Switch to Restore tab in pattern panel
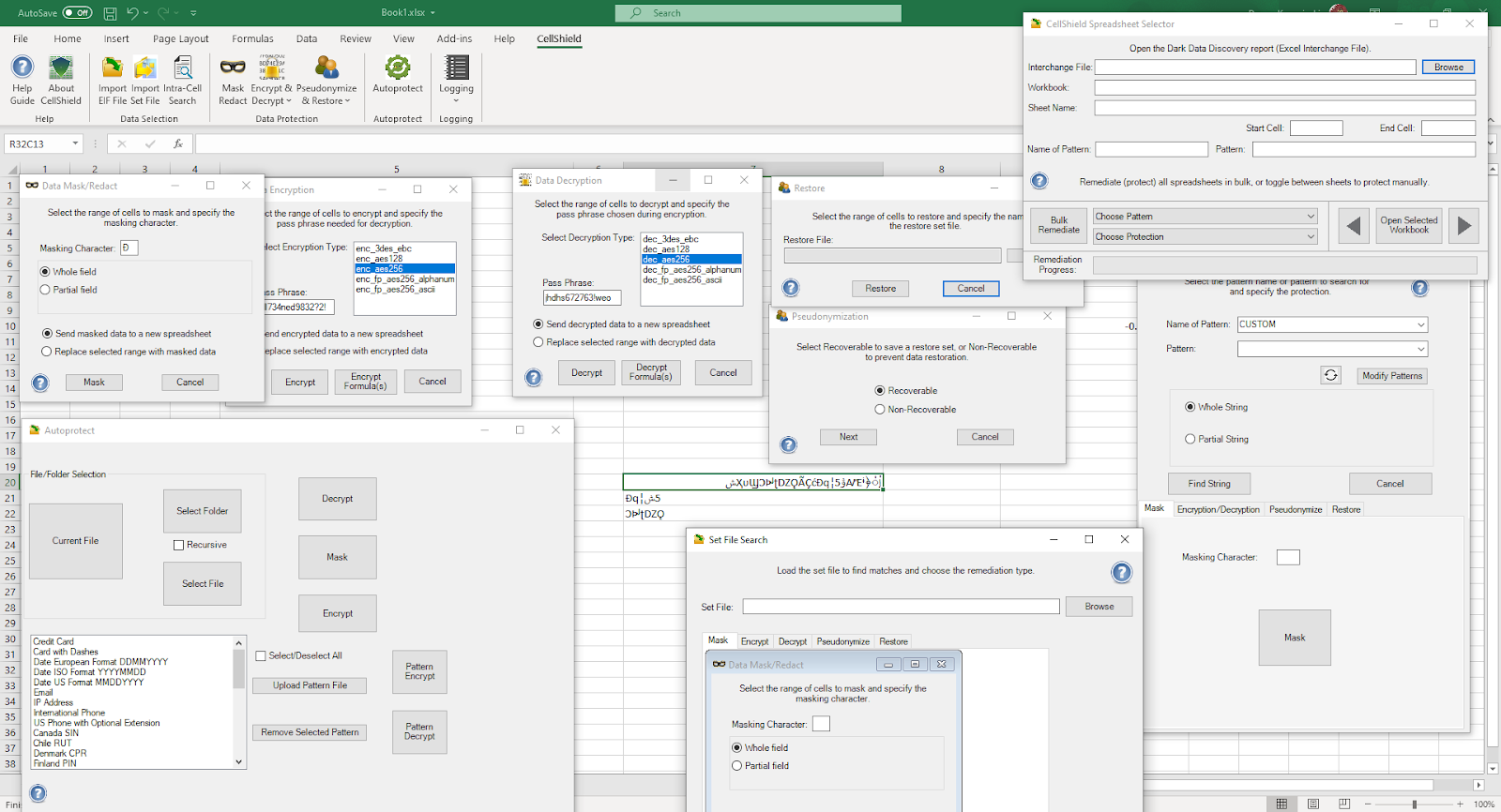Screen dimensions: 1501x812 1346,509
